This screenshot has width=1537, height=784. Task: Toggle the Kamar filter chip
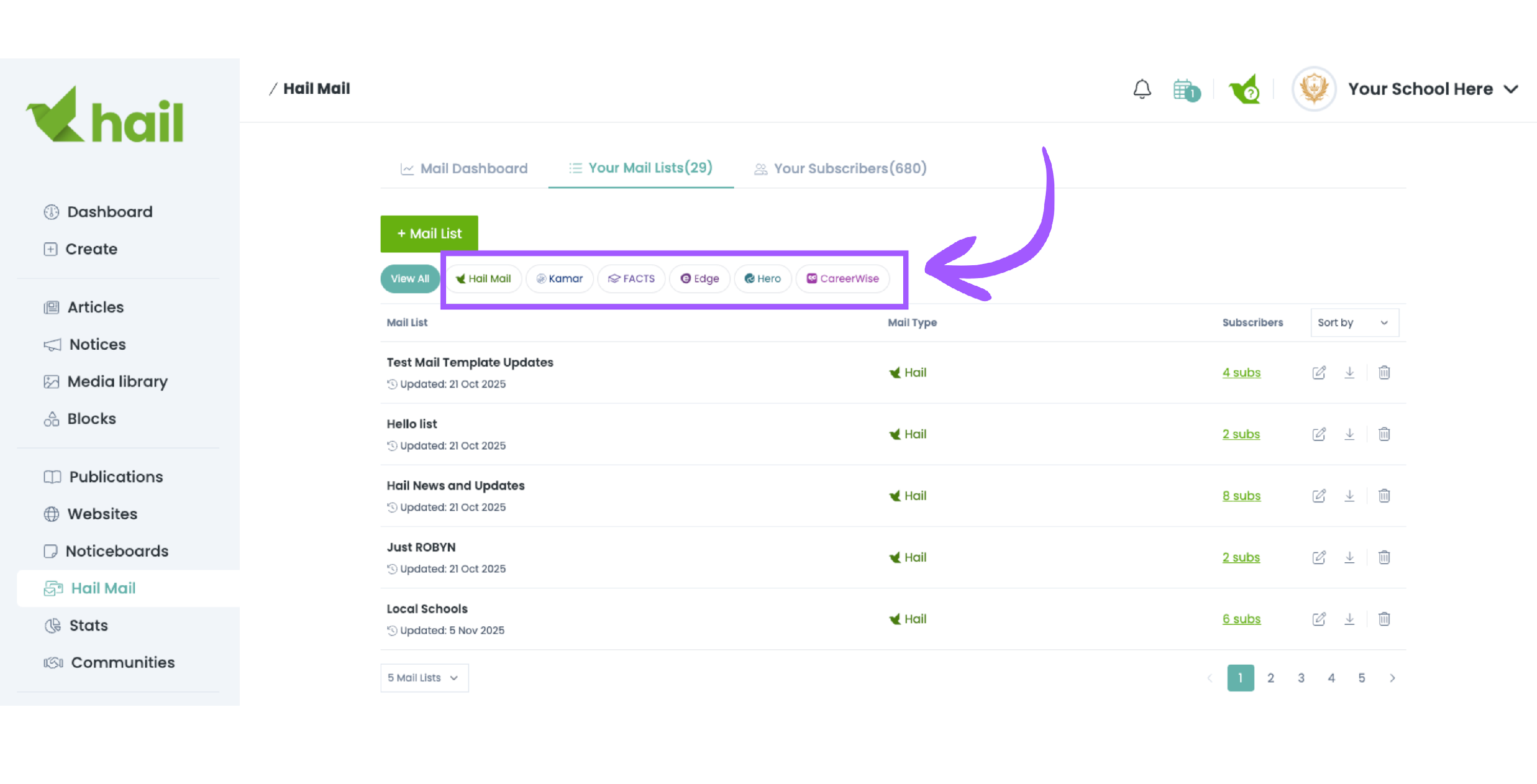click(559, 279)
